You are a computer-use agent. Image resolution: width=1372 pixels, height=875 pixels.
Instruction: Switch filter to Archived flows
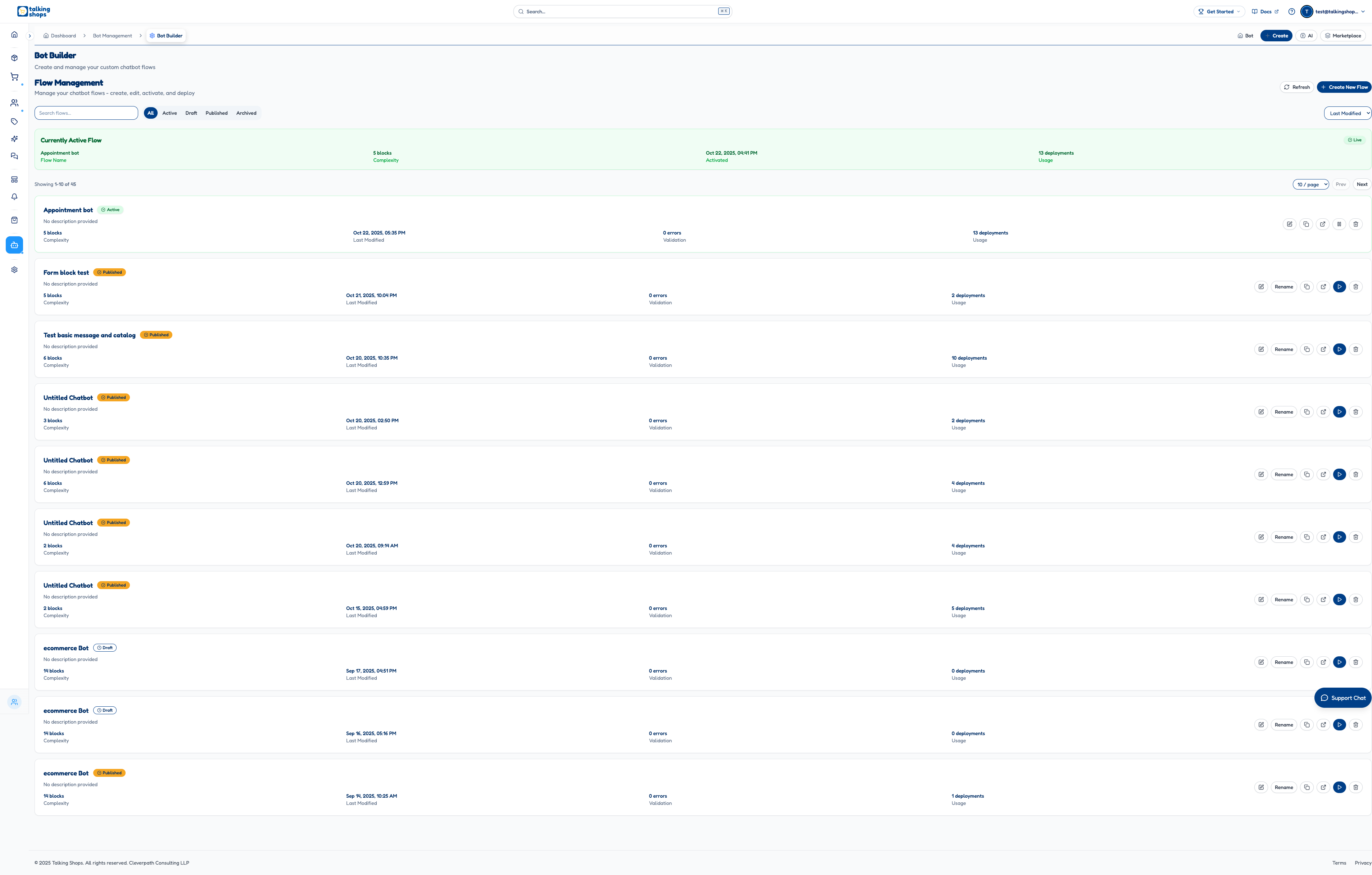[x=246, y=113]
